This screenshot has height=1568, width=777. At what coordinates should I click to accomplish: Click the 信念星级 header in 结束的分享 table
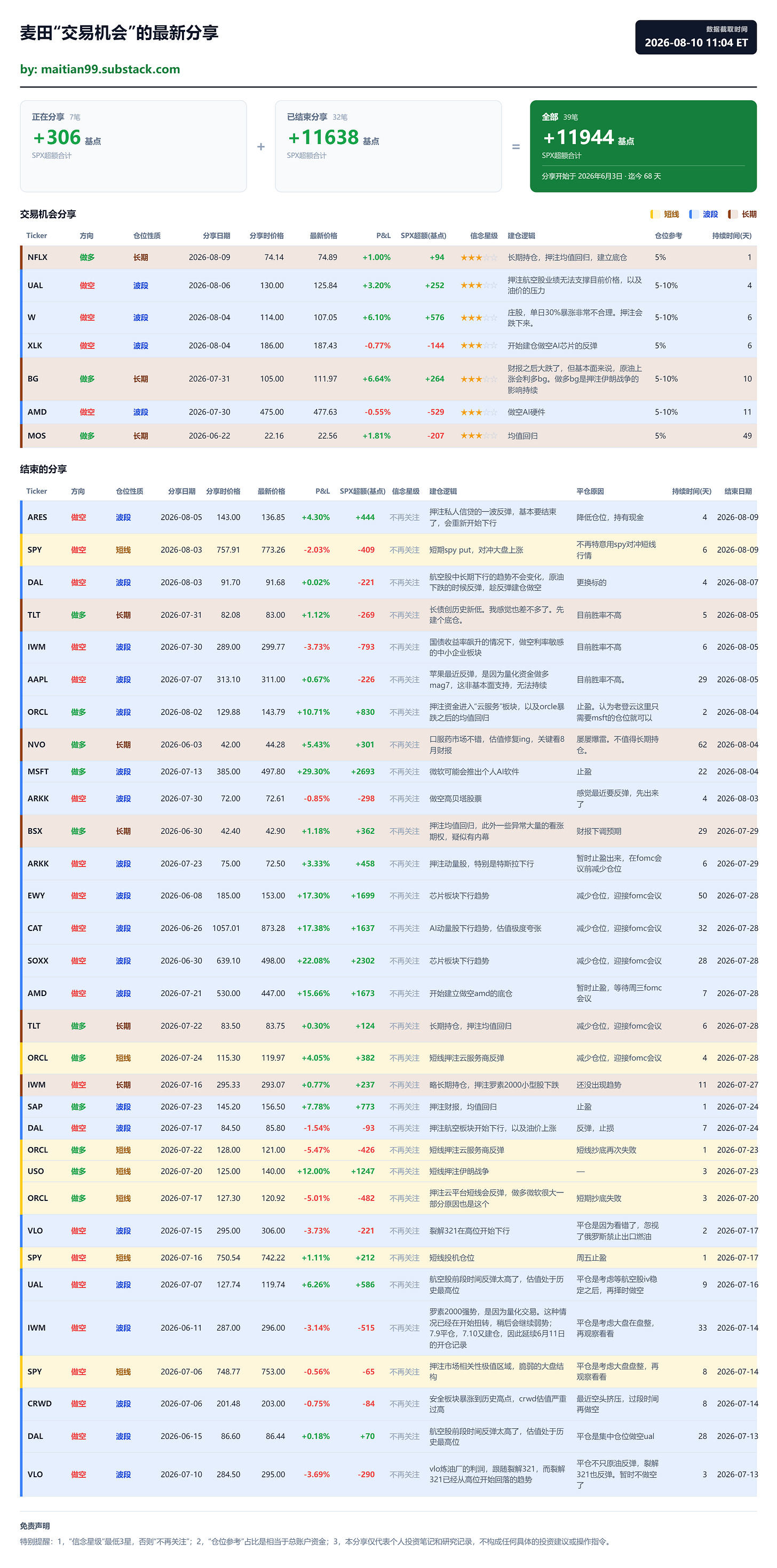pos(406,491)
